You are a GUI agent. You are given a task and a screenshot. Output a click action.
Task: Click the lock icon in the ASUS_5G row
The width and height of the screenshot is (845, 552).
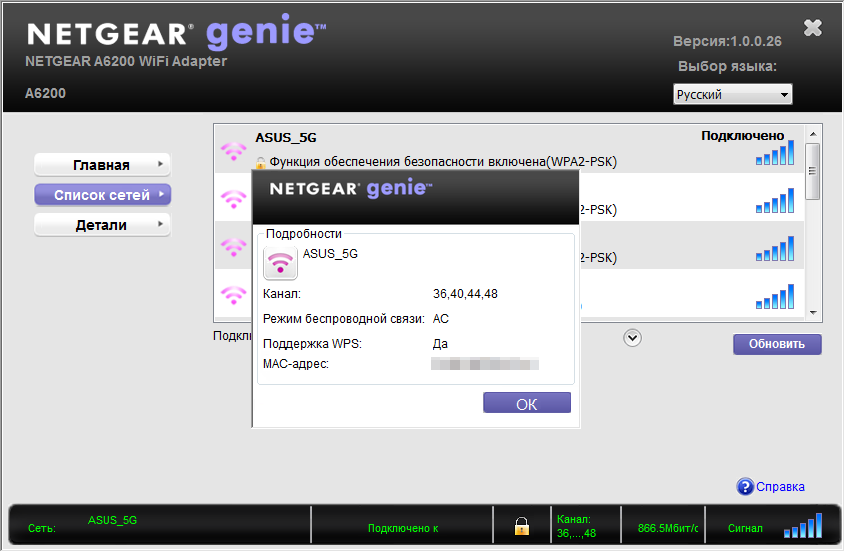tap(260, 162)
